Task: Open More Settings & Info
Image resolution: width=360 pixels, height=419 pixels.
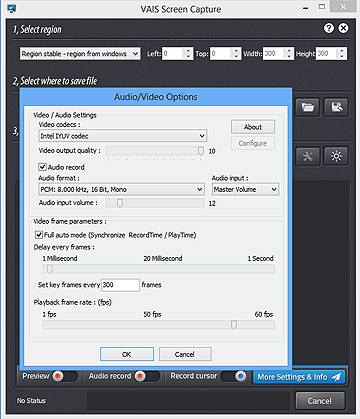Action: point(299,377)
